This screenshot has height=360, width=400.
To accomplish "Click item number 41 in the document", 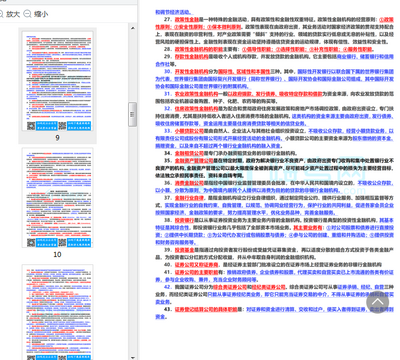I will (168, 272).
